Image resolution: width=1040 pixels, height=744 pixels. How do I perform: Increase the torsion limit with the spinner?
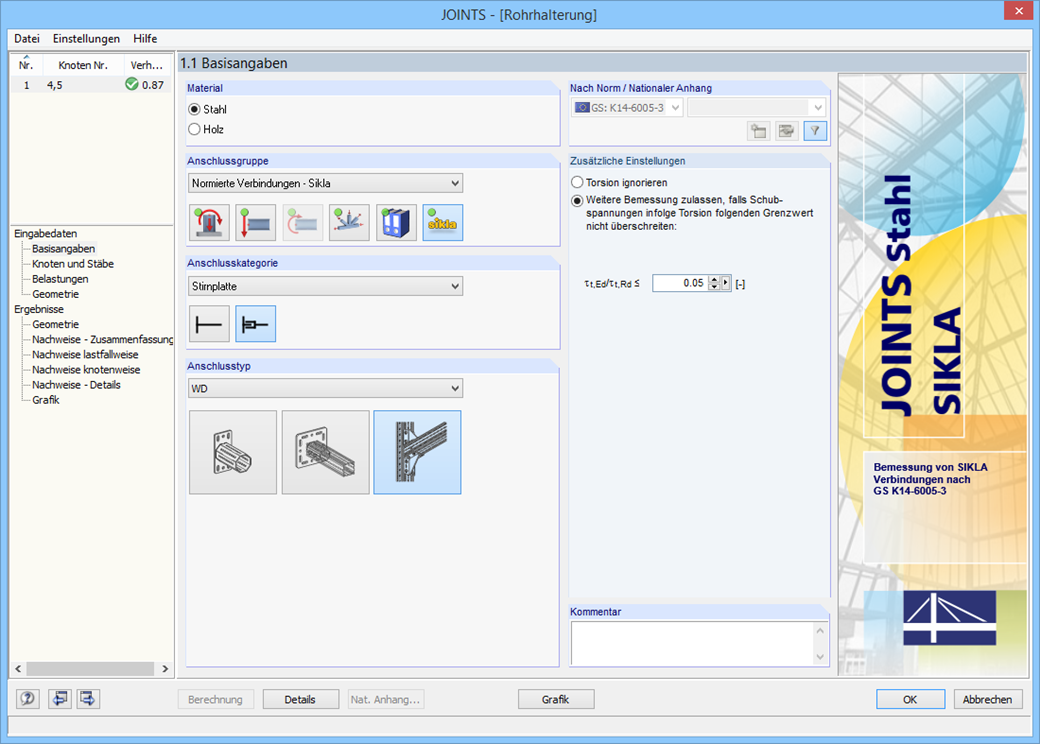point(714,279)
